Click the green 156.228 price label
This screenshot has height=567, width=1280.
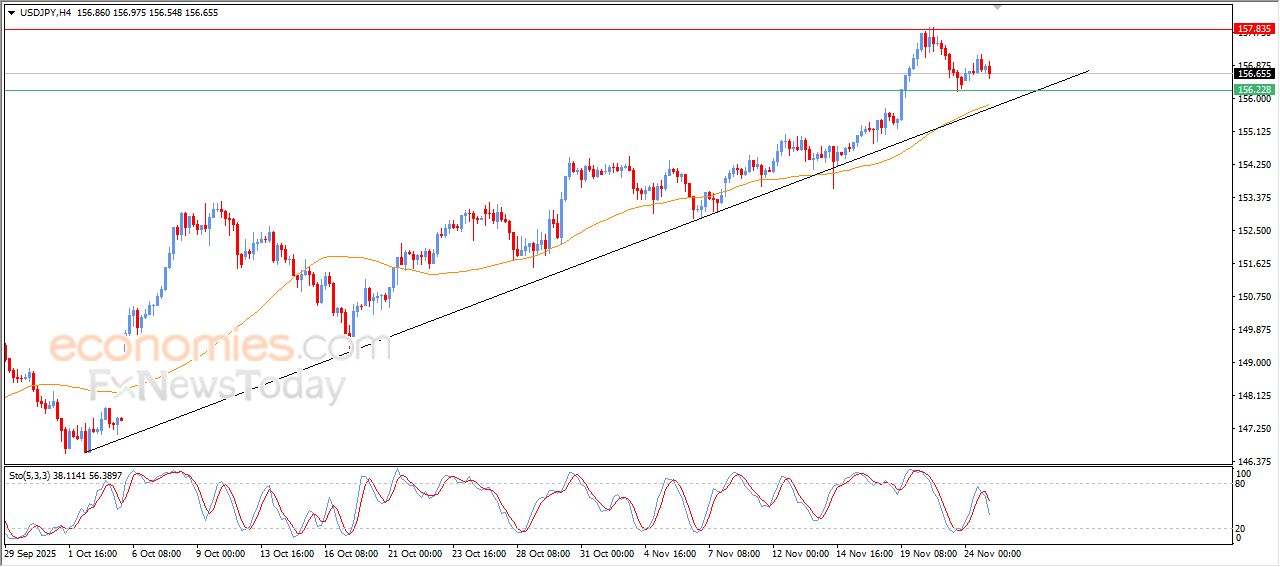pyautogui.click(x=1254, y=90)
